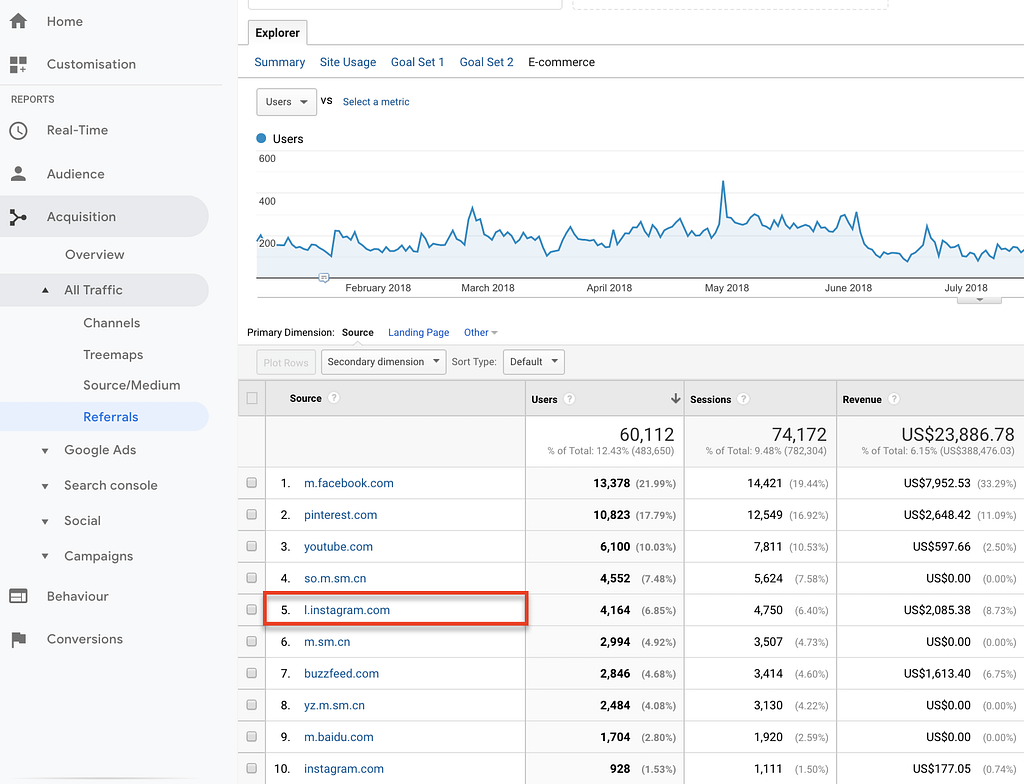The image size is (1024, 784).
Task: Open the Home section
Action: (x=64, y=21)
